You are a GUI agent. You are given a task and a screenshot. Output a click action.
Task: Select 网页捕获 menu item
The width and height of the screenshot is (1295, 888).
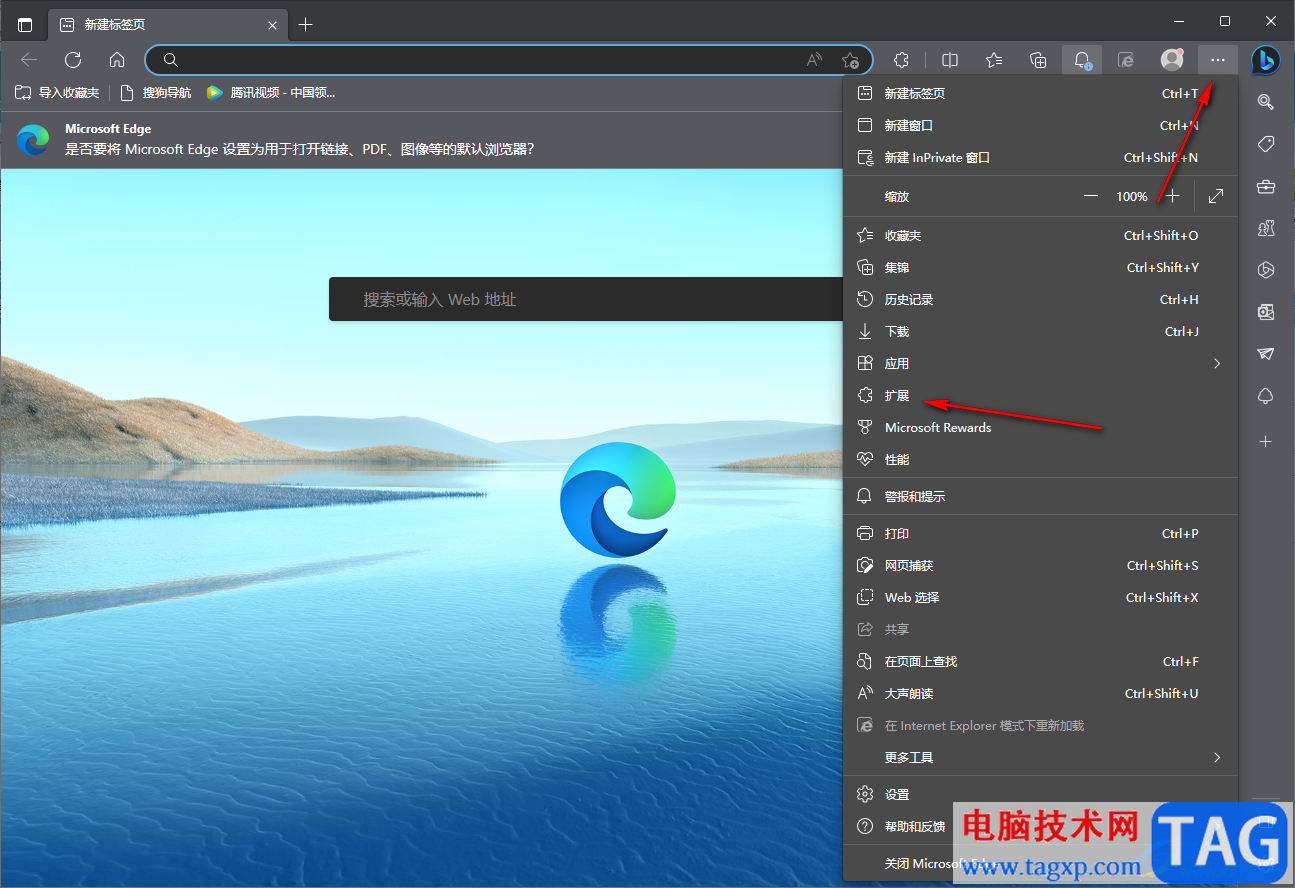pos(1041,565)
